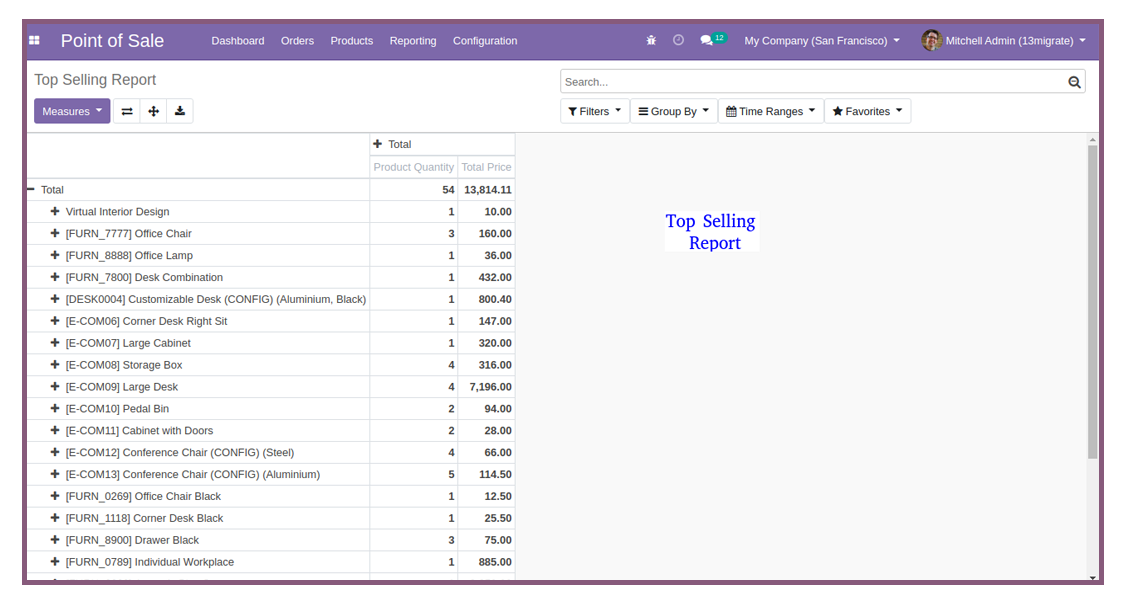Image resolution: width=1126 pixels, height=607 pixels.
Task: Open the Reporting menu
Action: pyautogui.click(x=413, y=41)
